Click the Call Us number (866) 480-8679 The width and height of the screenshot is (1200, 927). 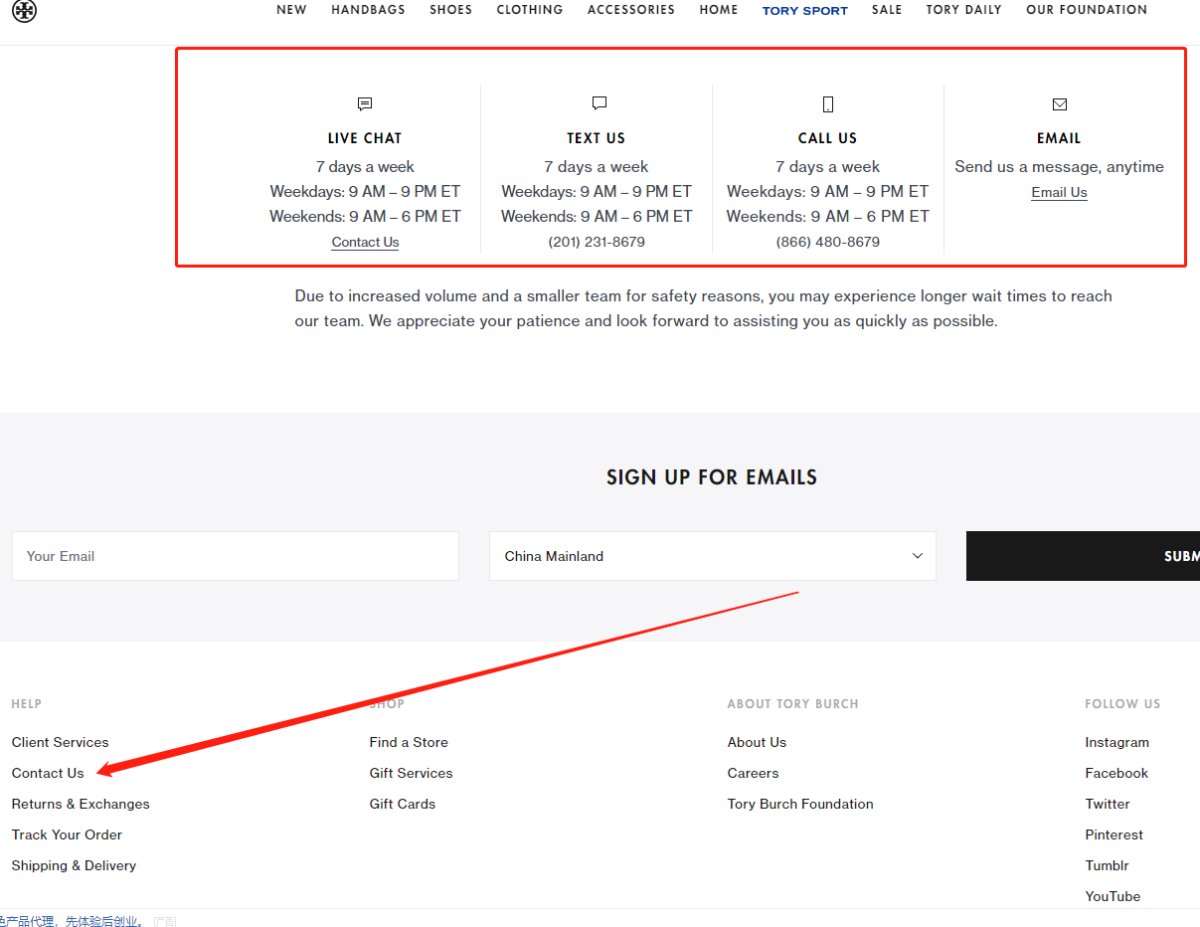pos(828,242)
